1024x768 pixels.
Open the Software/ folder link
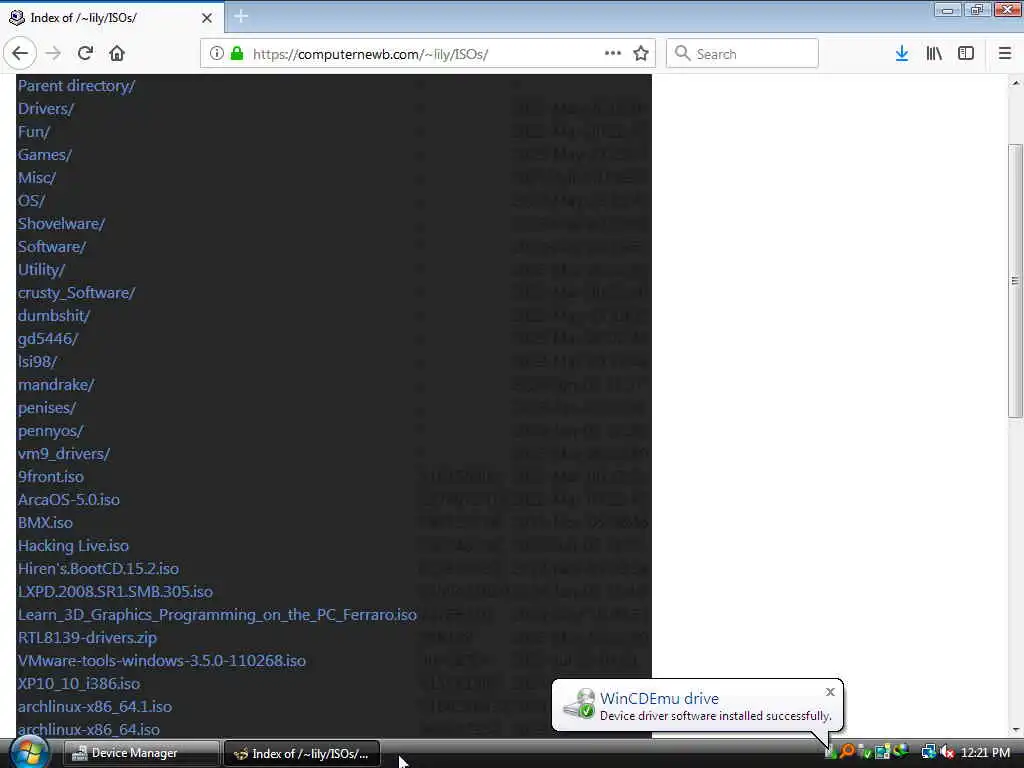[52, 247]
